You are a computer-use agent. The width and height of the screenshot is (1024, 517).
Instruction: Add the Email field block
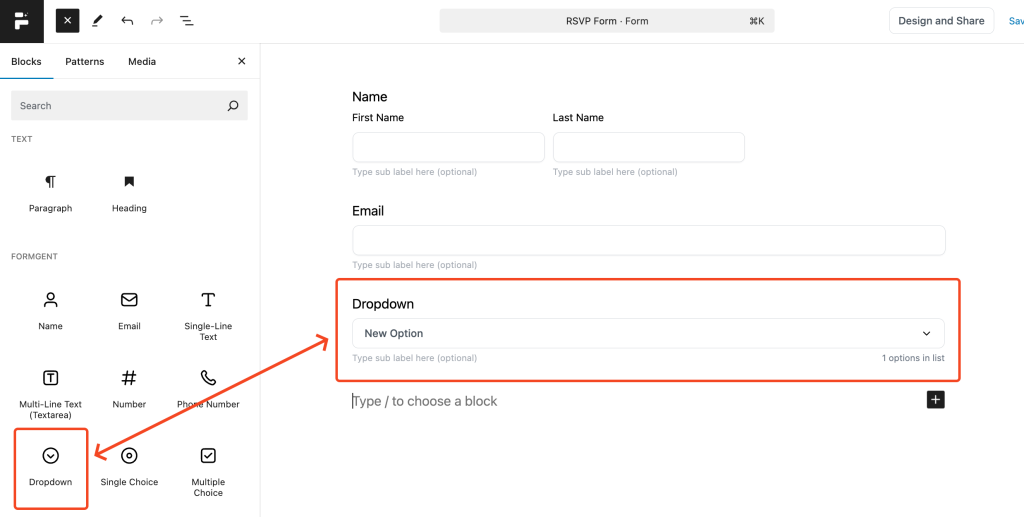pyautogui.click(x=129, y=311)
